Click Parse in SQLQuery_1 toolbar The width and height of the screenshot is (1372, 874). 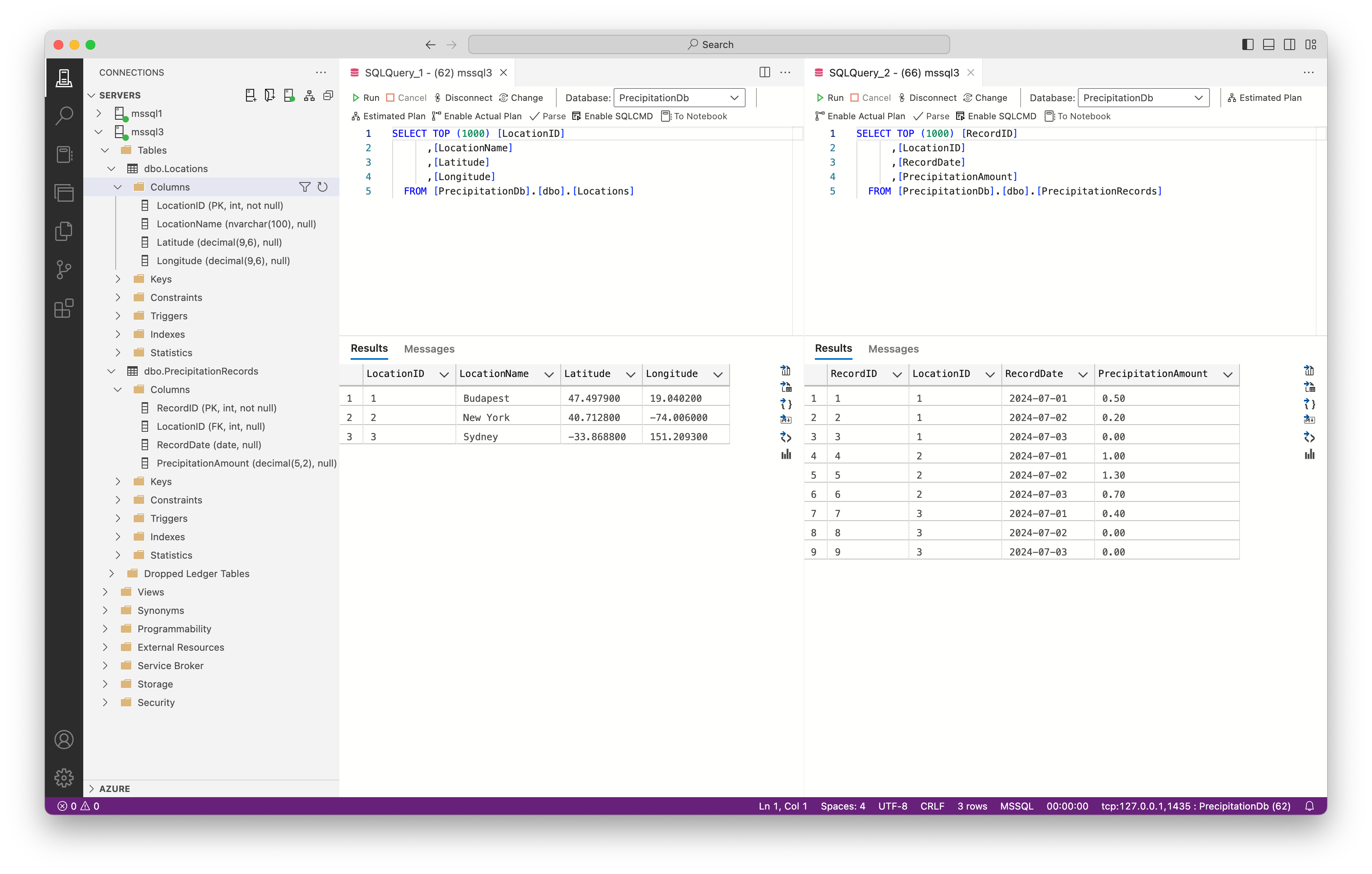pos(548,116)
